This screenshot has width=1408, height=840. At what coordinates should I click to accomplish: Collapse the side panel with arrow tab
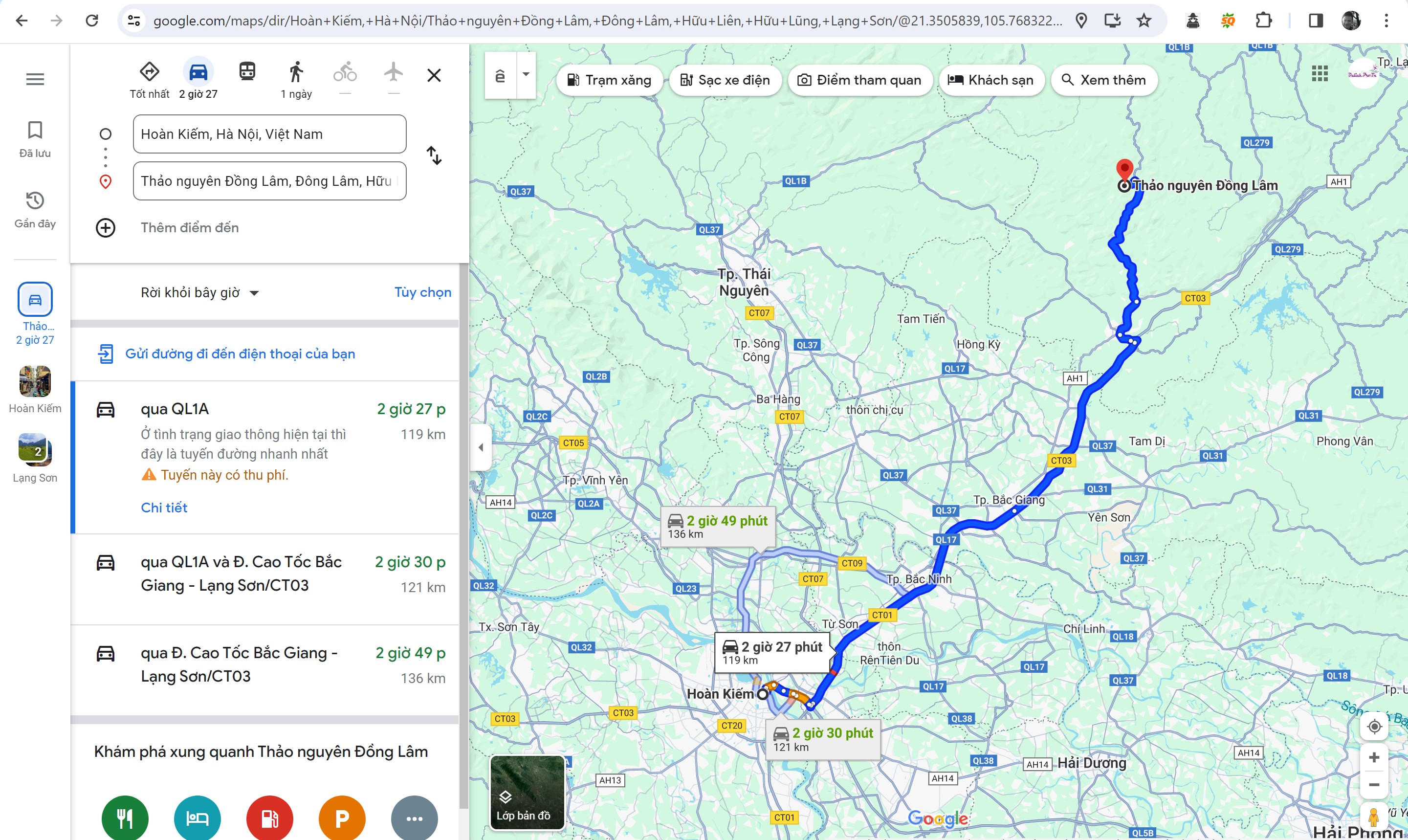[481, 447]
